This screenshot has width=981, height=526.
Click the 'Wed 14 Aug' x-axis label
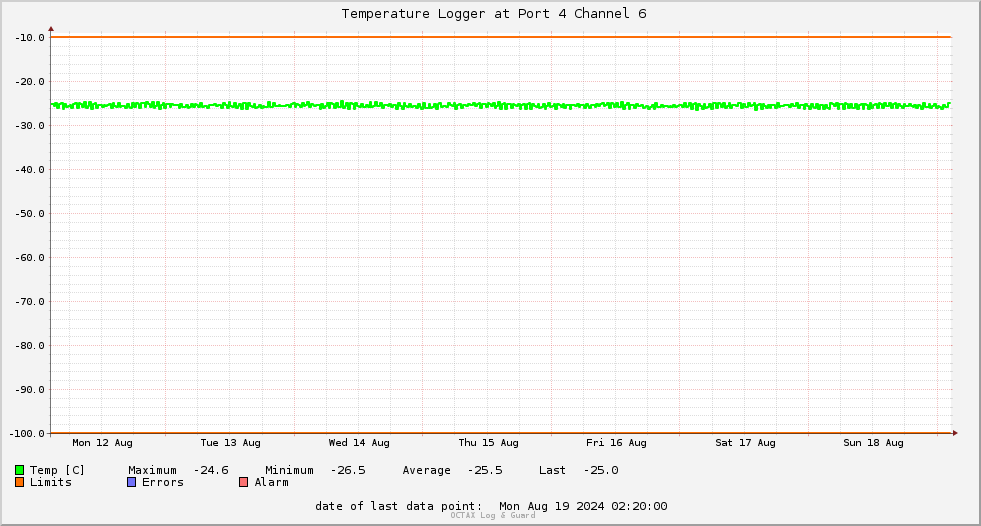click(x=359, y=443)
